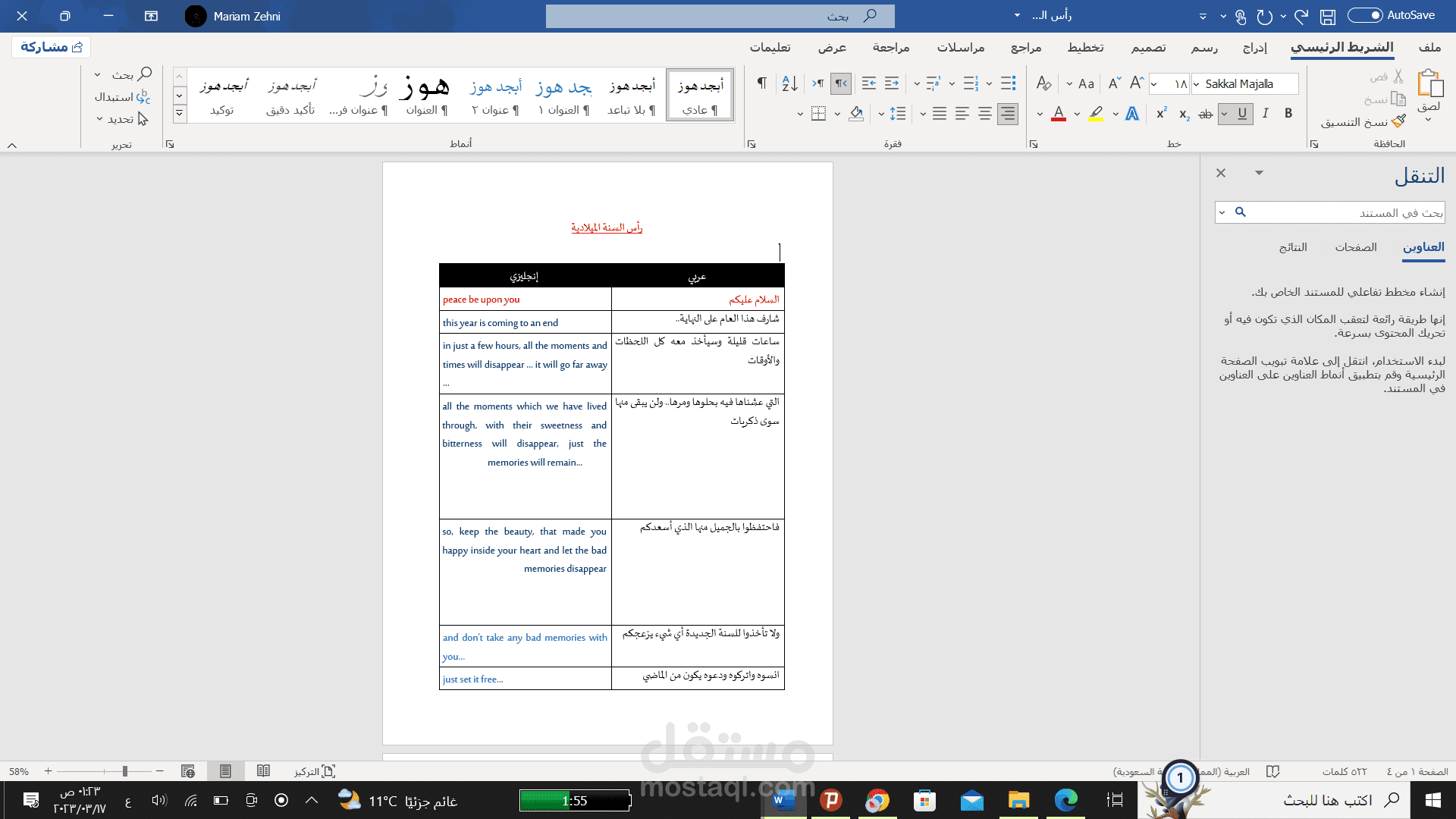1456x819 pixels.
Task: Open the تصميم (Design) tab
Action: click(x=1149, y=47)
